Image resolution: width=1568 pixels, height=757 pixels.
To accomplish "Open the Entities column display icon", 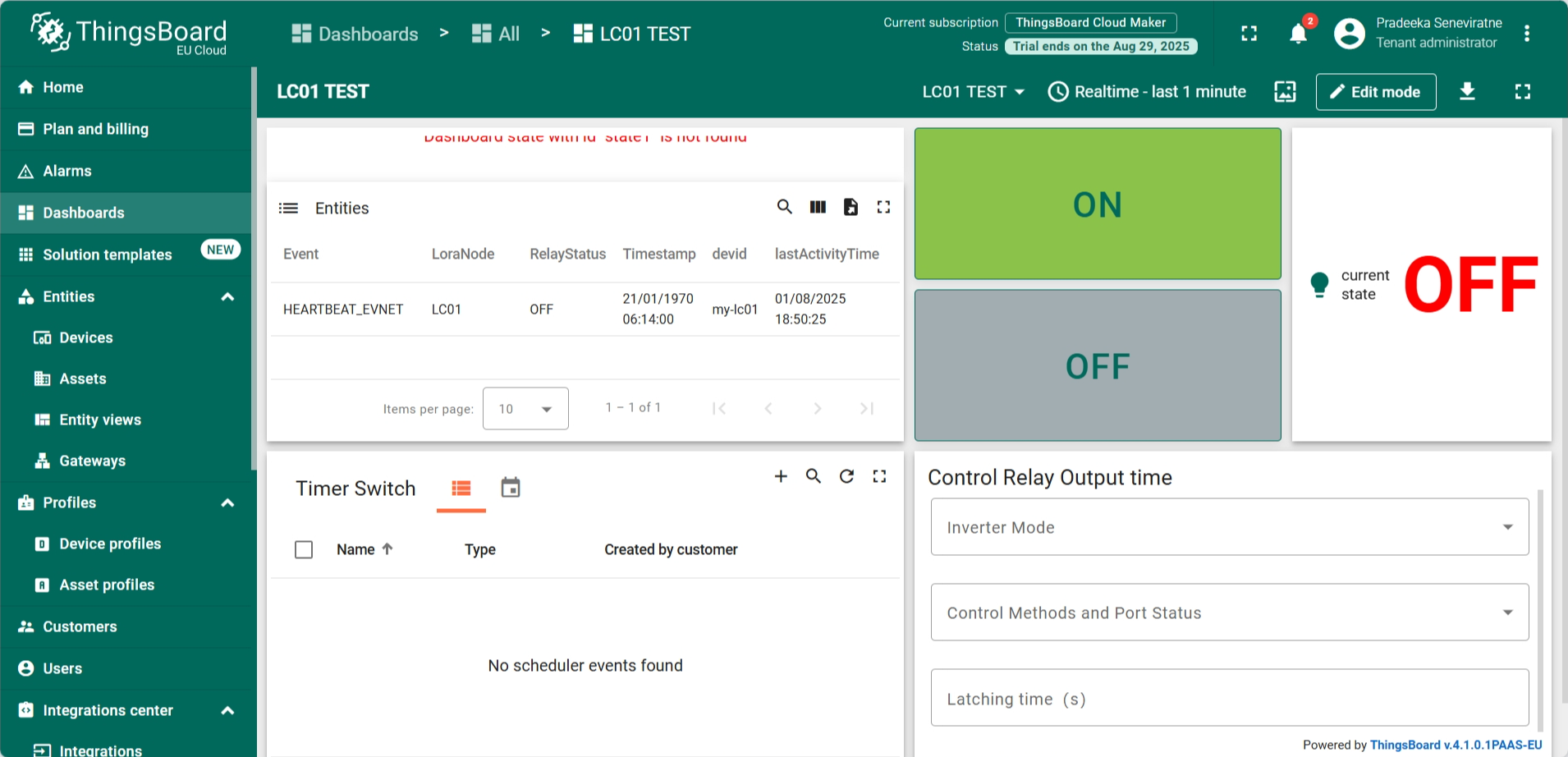I will 818,207.
